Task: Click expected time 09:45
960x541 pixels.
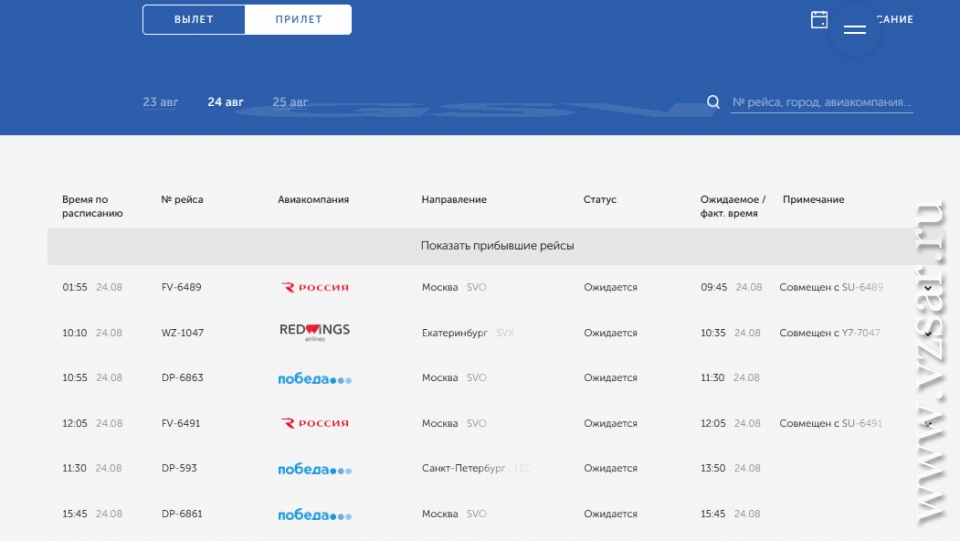Action: point(714,287)
